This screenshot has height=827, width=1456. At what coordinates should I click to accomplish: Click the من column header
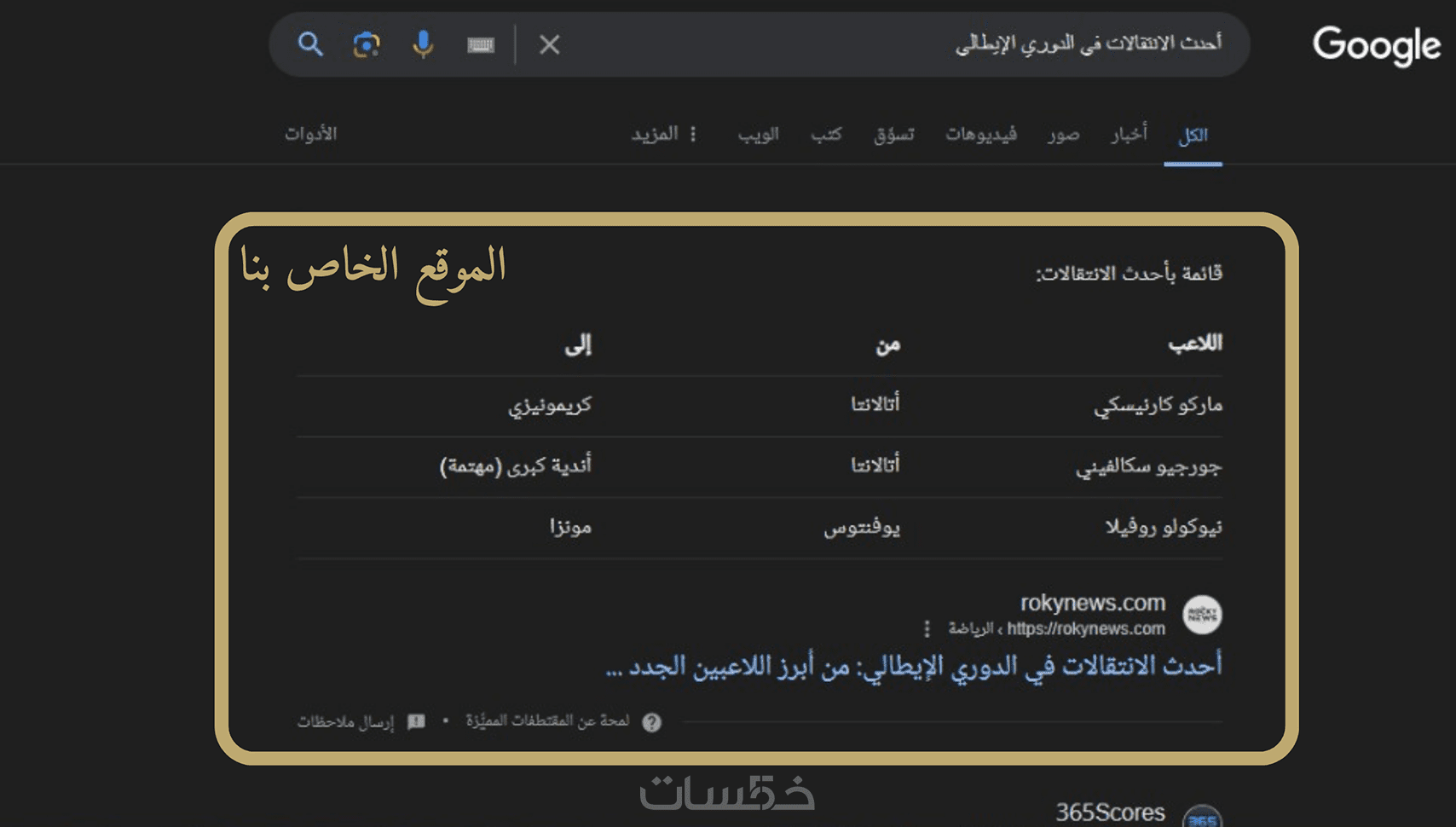pos(887,344)
